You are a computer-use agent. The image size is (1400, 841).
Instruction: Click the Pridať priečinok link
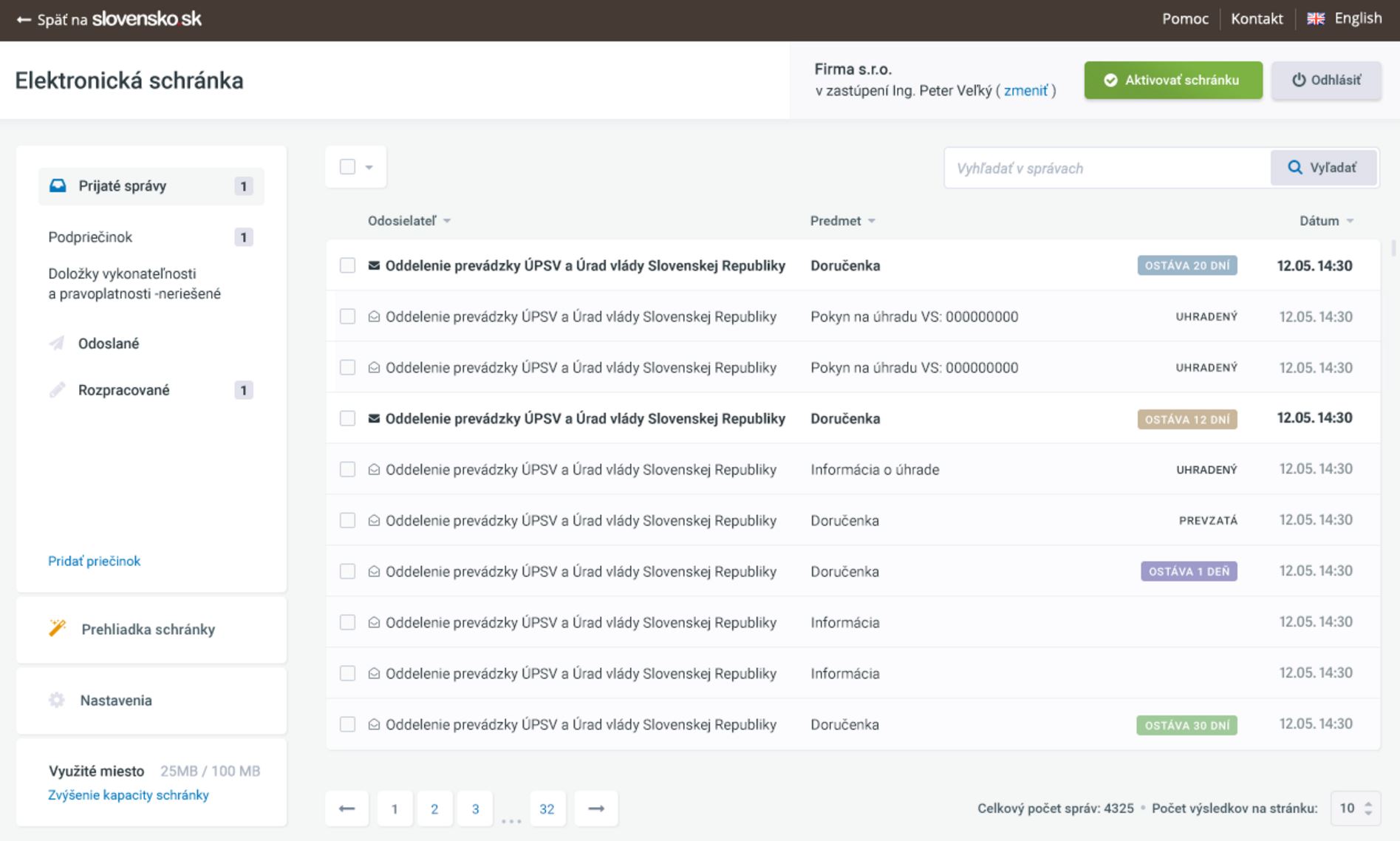tap(94, 561)
